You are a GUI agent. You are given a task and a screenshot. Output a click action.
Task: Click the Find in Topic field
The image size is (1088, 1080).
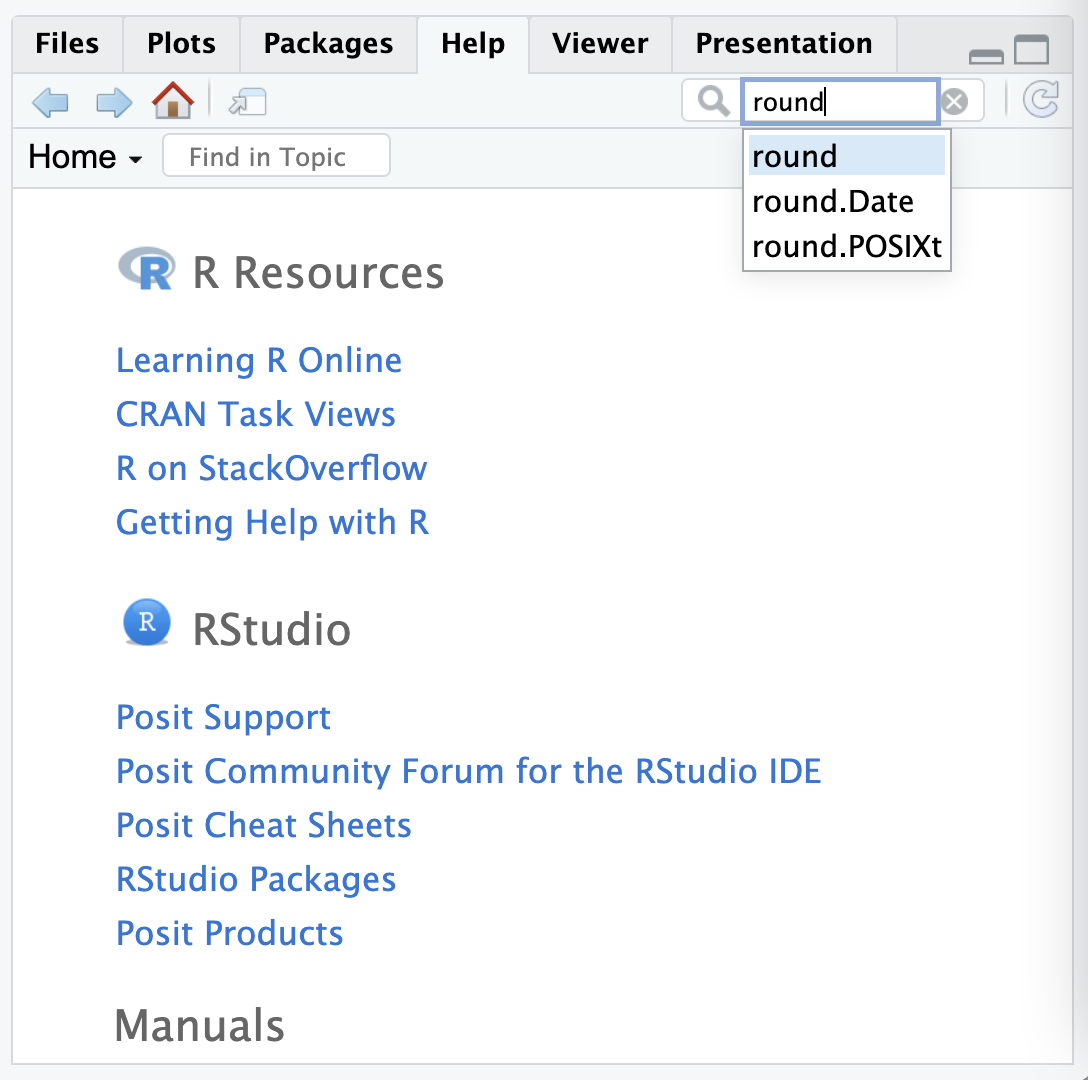point(276,156)
